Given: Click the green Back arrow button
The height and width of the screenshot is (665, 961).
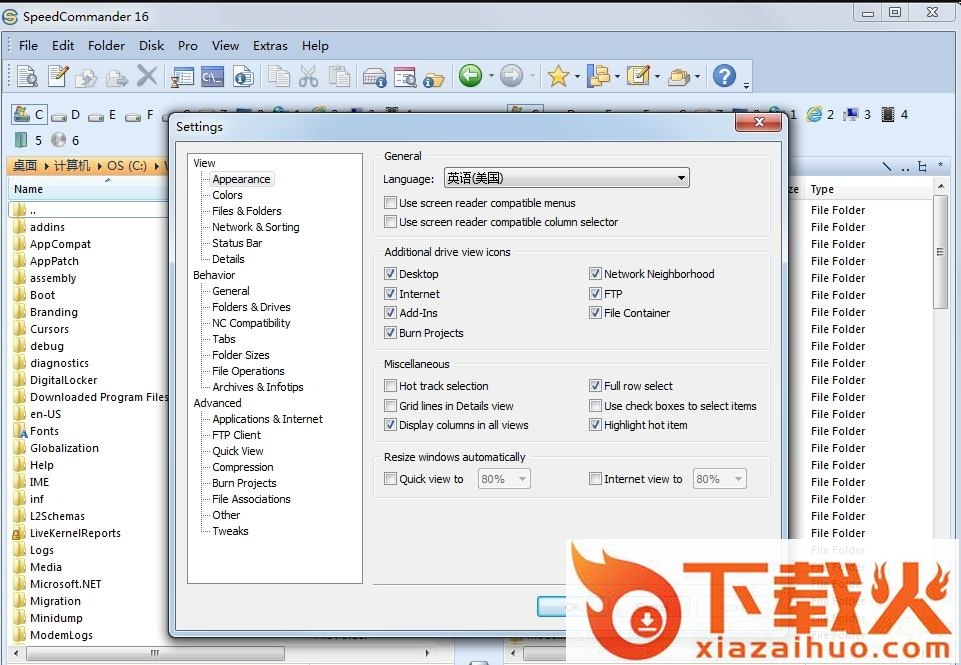Looking at the screenshot, I should (471, 76).
